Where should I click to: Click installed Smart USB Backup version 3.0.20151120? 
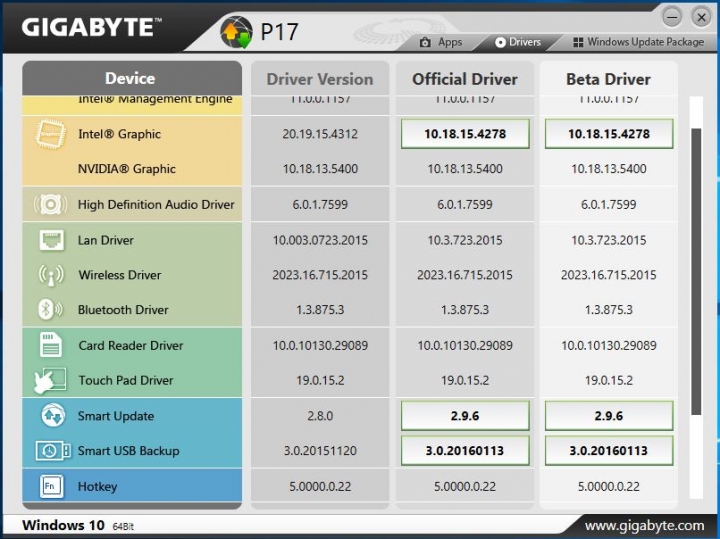pos(320,451)
